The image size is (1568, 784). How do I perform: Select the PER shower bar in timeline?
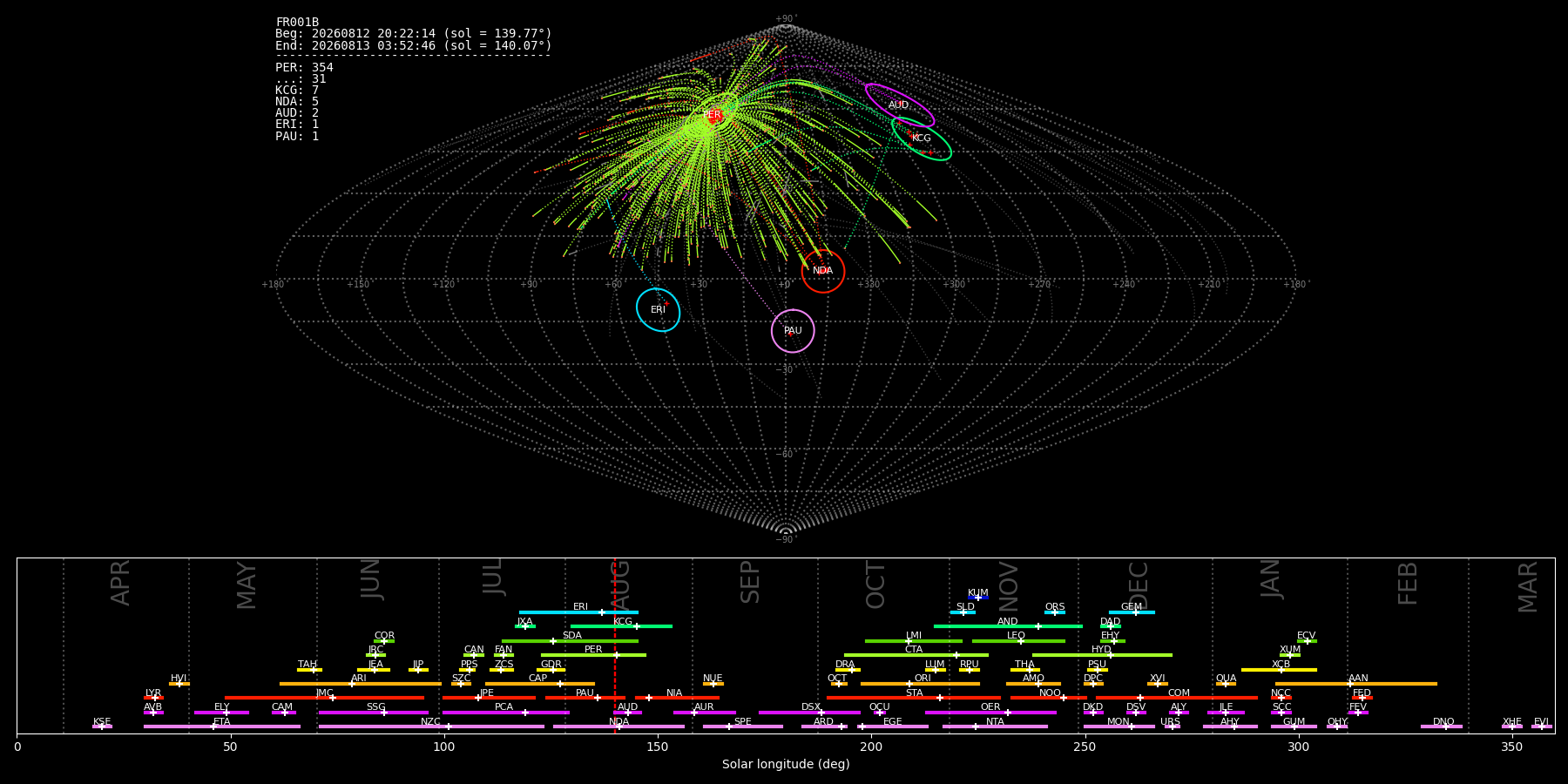tap(593, 655)
